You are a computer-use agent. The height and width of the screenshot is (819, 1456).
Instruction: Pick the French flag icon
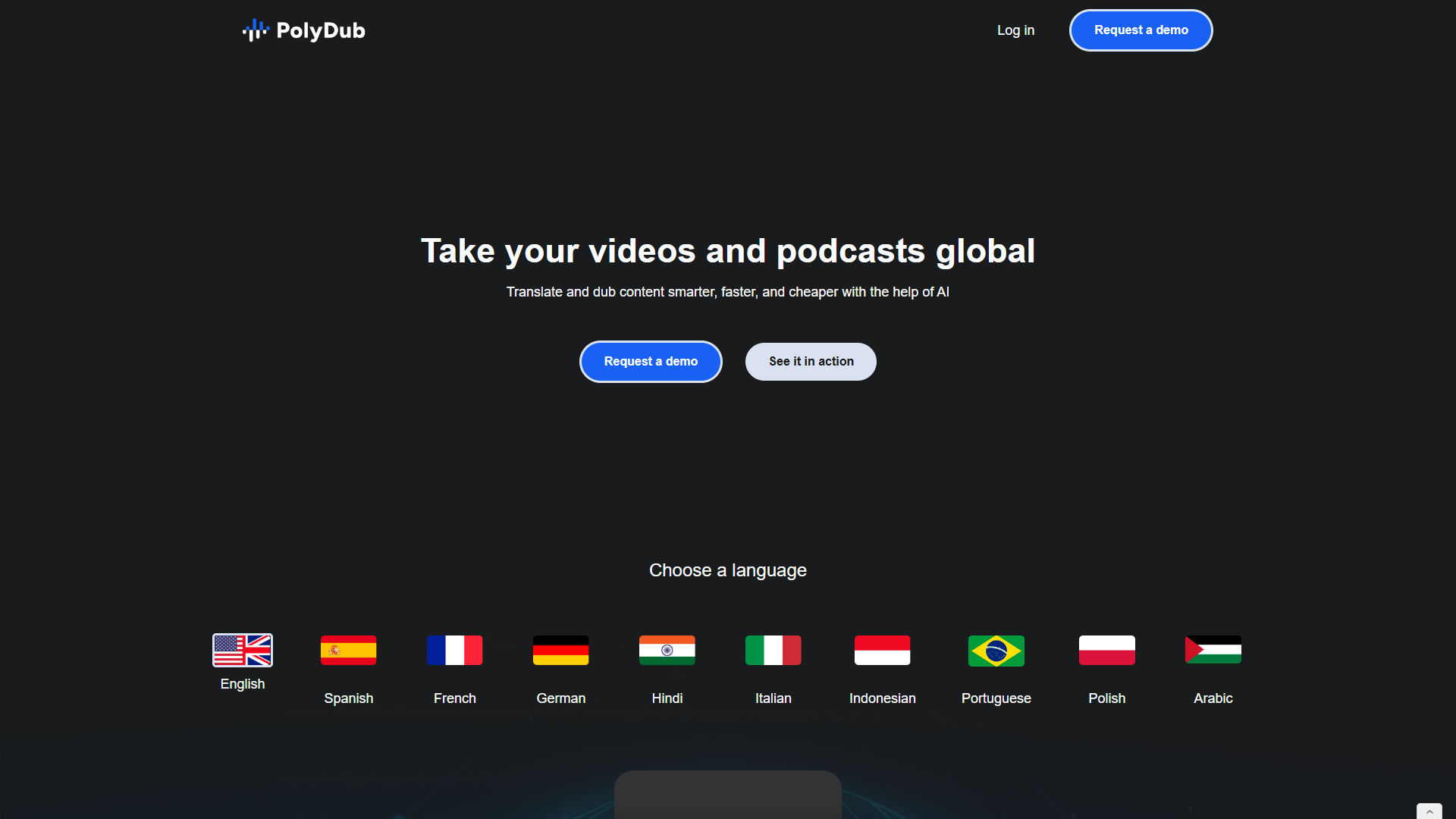pyautogui.click(x=455, y=650)
